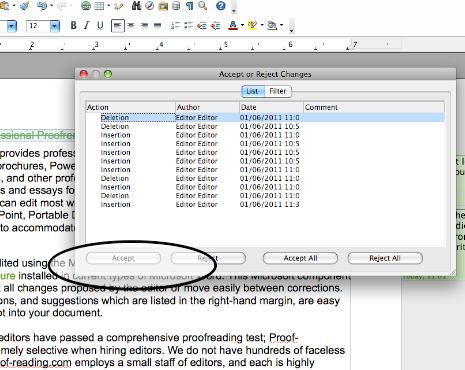This screenshot has height=370, width=465.
Task: Apply the Background Color bucket
Action: (272, 25)
